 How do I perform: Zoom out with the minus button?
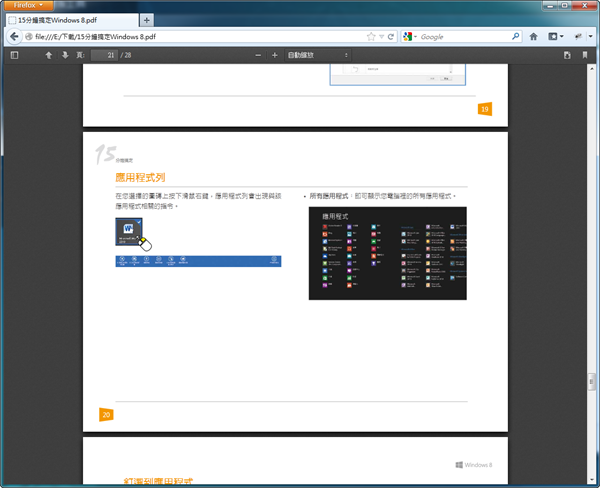tap(258, 55)
